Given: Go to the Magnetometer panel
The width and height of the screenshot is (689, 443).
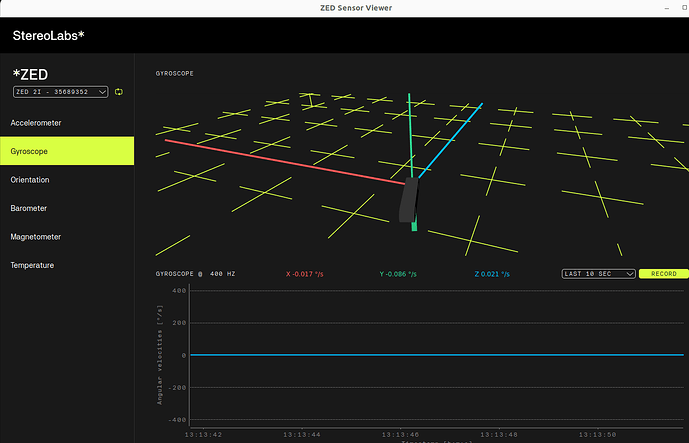Looking at the screenshot, I should [35, 237].
